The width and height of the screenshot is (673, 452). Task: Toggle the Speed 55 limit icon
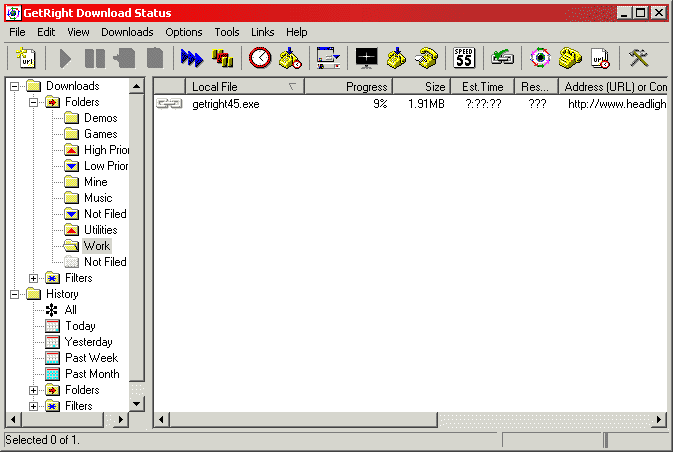pos(464,58)
